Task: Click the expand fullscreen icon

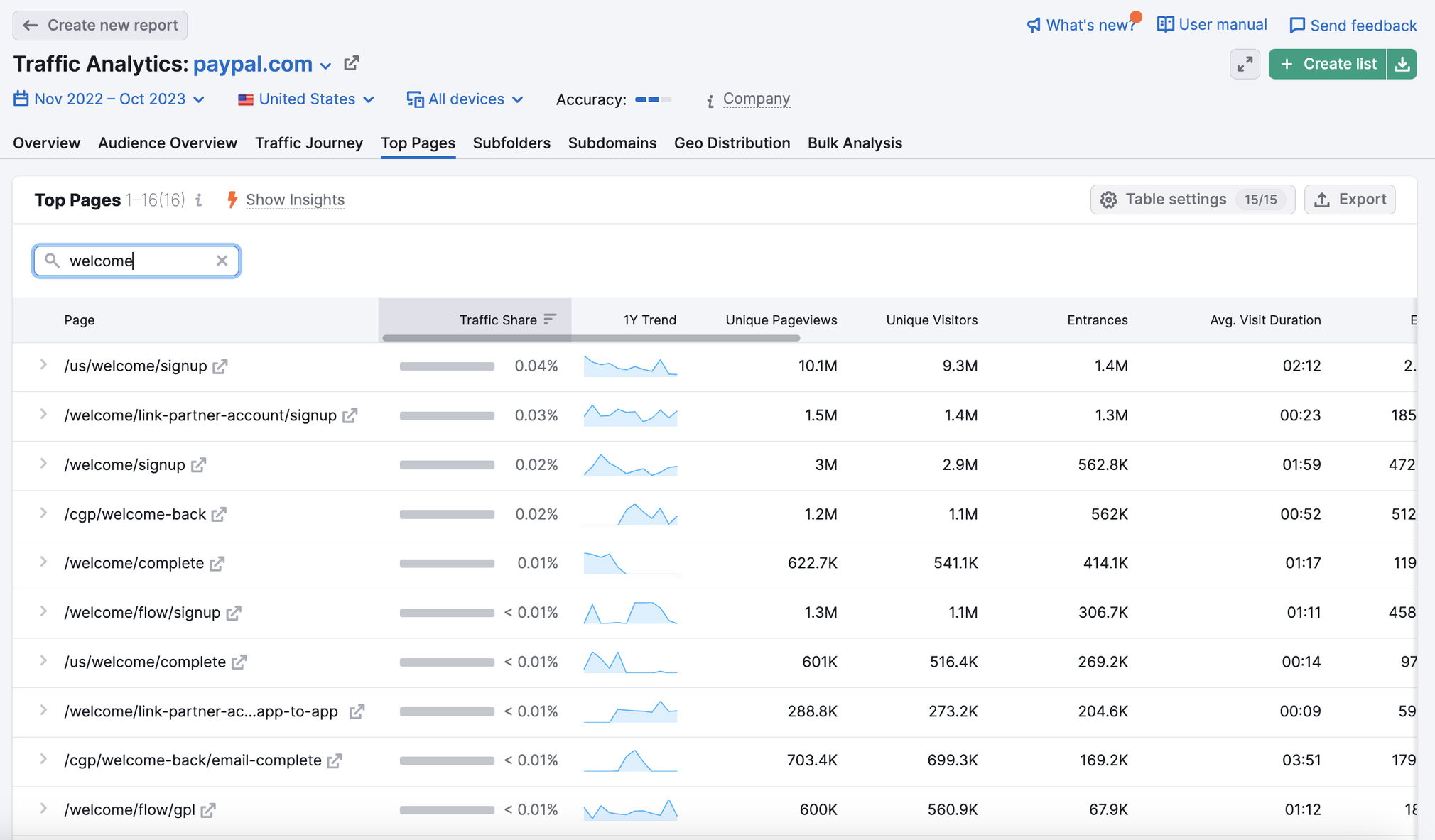Action: click(x=1245, y=64)
